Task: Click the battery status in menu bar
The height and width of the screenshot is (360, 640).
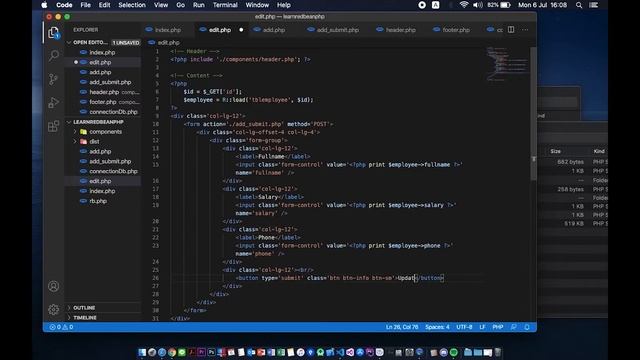Action: (x=499, y=5)
